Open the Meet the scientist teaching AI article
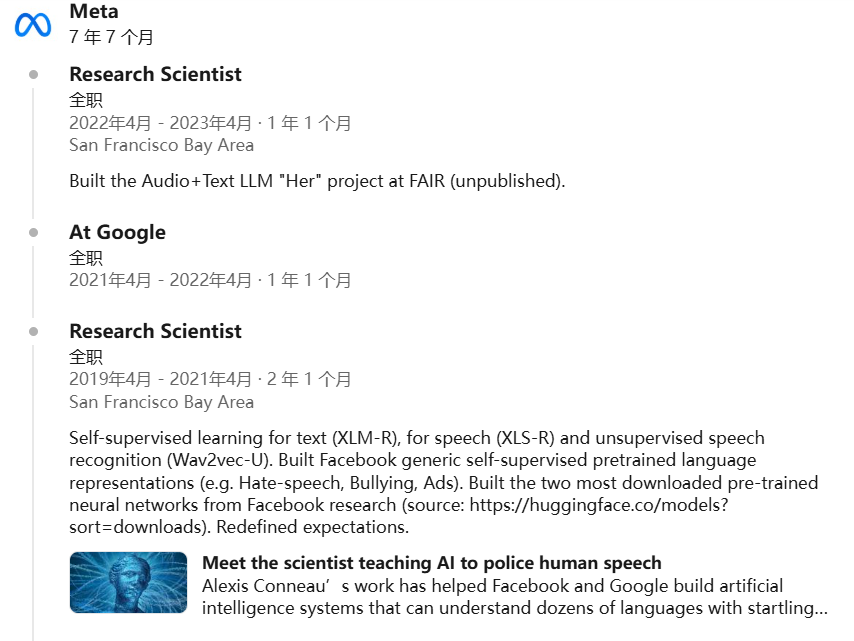This screenshot has height=641, width=854. tap(431, 563)
